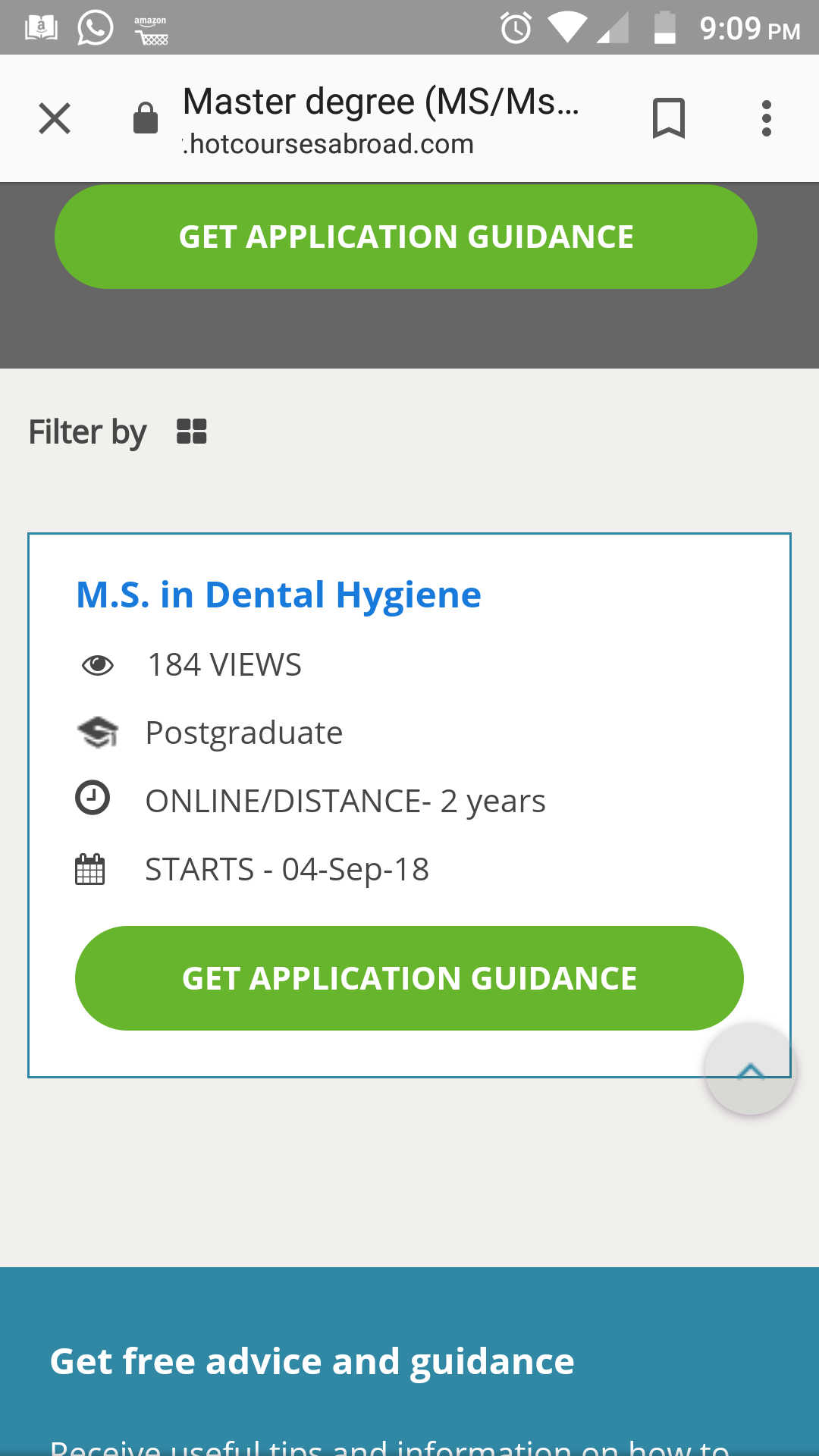Open the three-dot overflow menu
The width and height of the screenshot is (819, 1456).
click(767, 118)
